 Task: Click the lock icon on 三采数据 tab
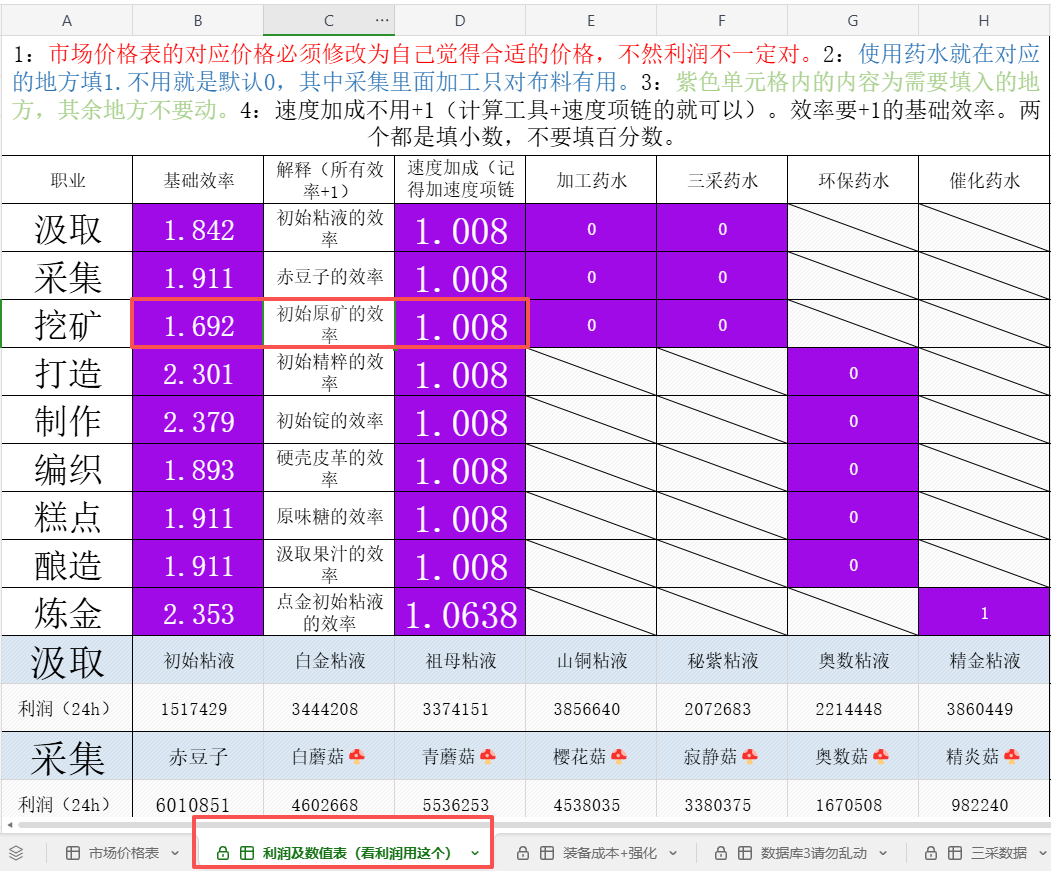pos(930,853)
